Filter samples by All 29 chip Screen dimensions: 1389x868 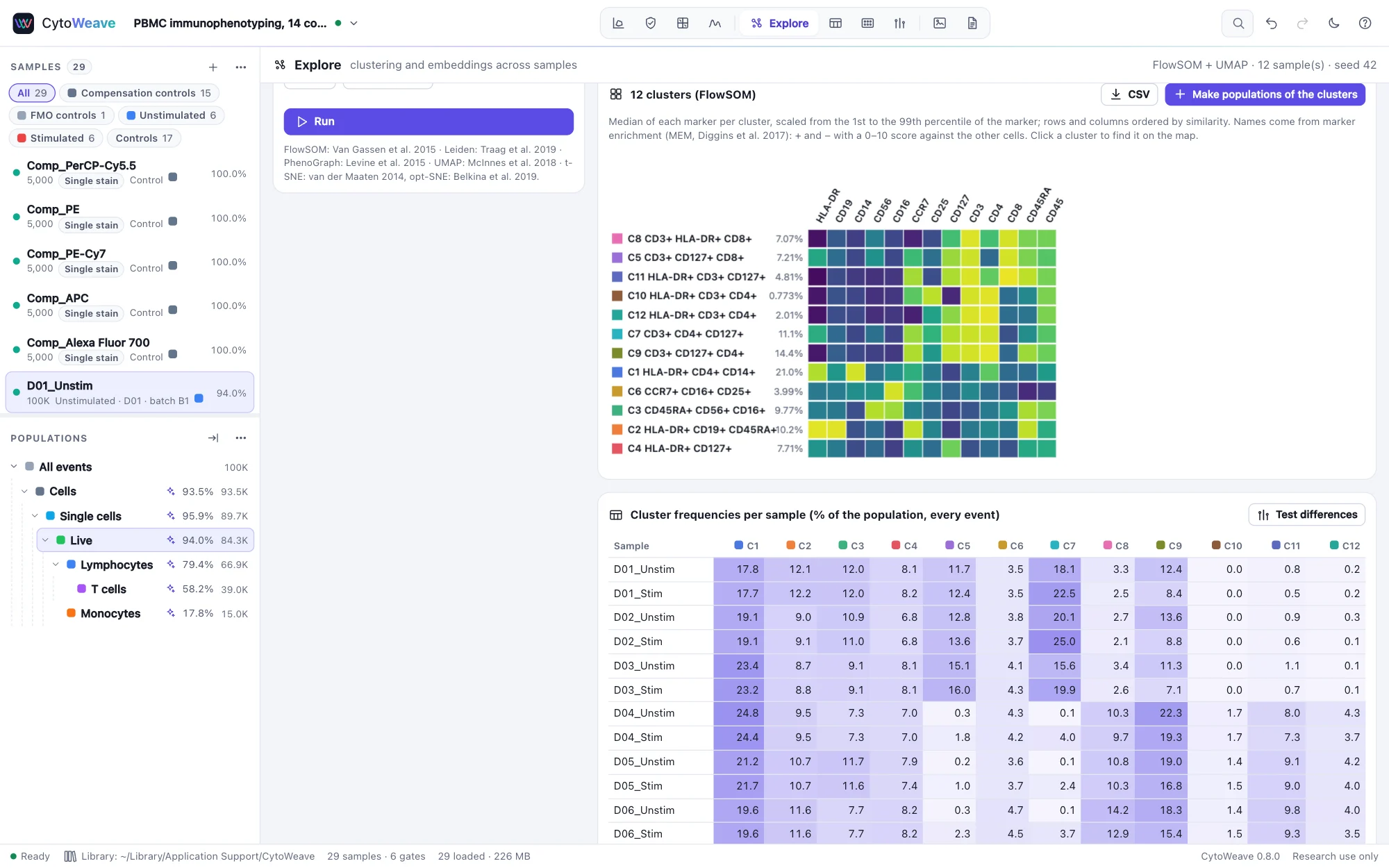pyautogui.click(x=32, y=93)
